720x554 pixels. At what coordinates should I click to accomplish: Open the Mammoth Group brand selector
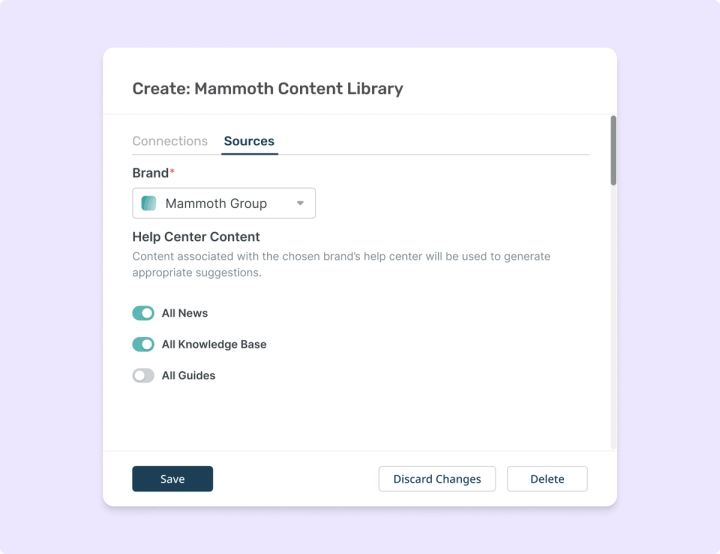[x=224, y=203]
